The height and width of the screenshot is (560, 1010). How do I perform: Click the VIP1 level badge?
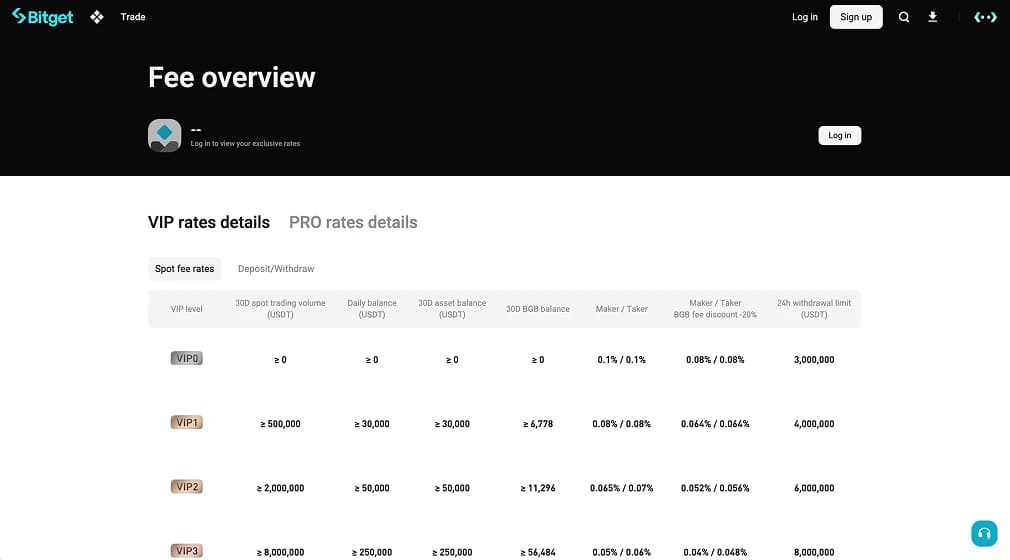click(x=187, y=423)
